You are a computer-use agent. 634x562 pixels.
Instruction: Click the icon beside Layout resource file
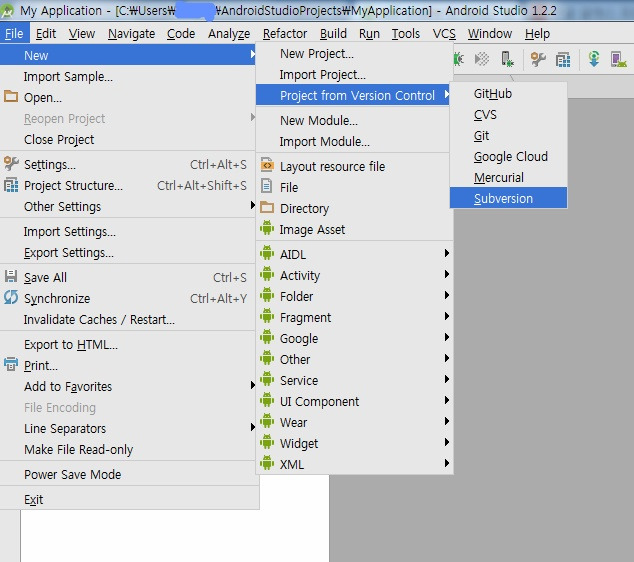coord(267,165)
